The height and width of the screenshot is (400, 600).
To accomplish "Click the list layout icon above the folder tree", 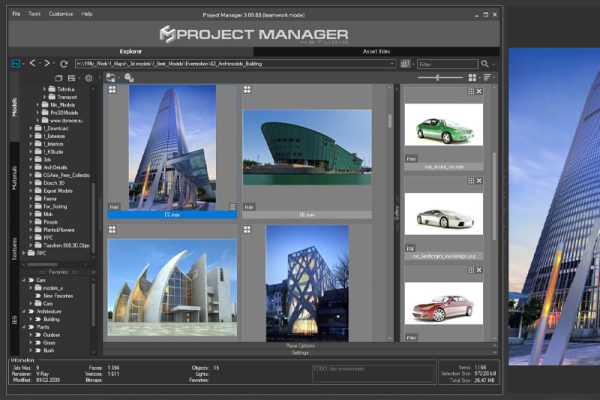I will click(72, 78).
